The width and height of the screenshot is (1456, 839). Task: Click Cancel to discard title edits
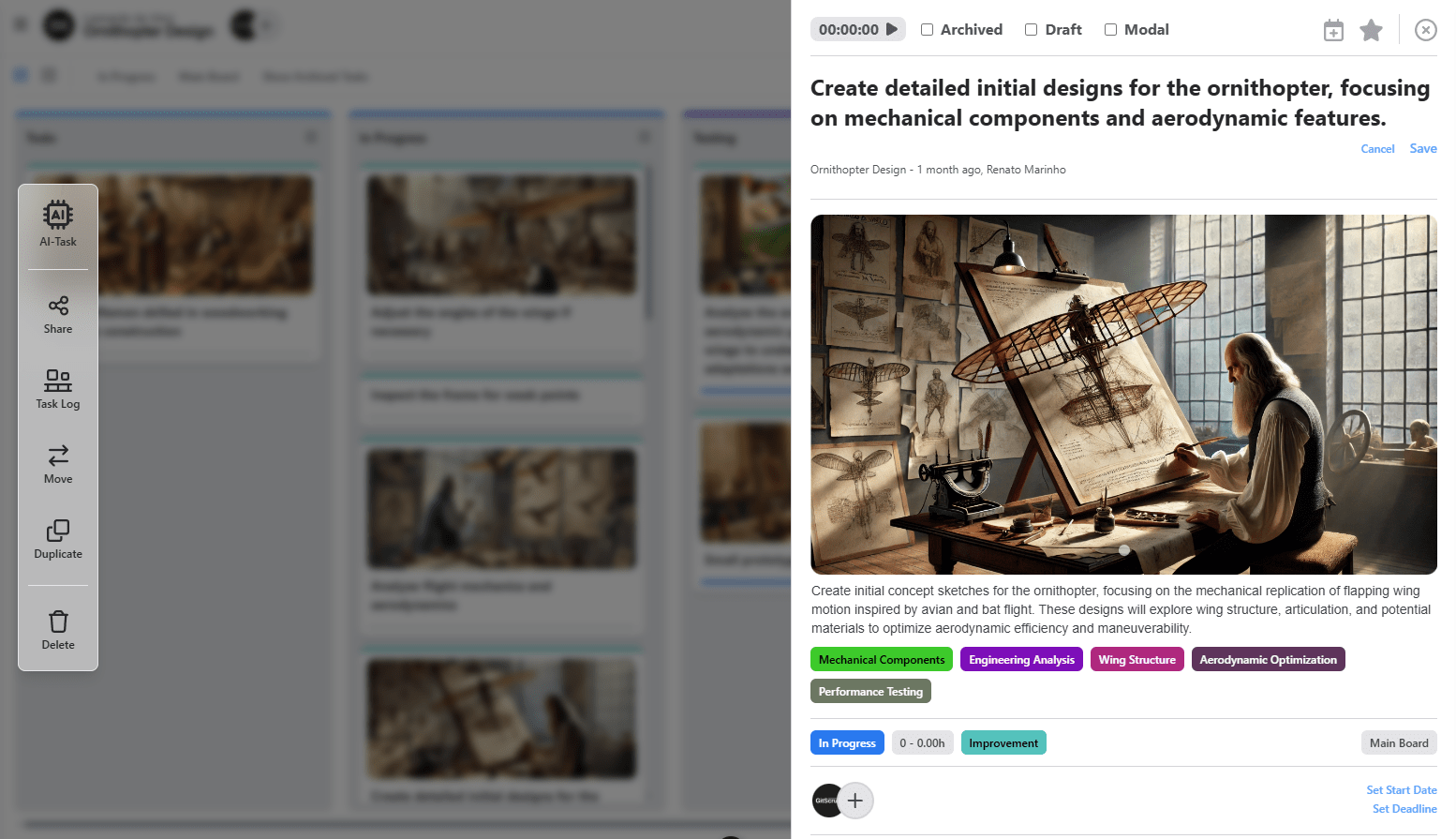click(1377, 149)
